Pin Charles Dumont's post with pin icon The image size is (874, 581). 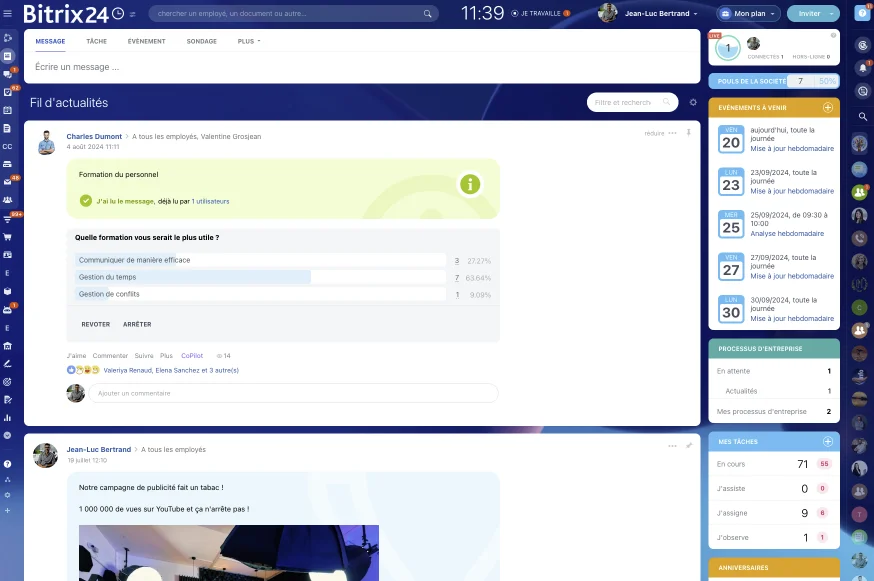click(688, 133)
